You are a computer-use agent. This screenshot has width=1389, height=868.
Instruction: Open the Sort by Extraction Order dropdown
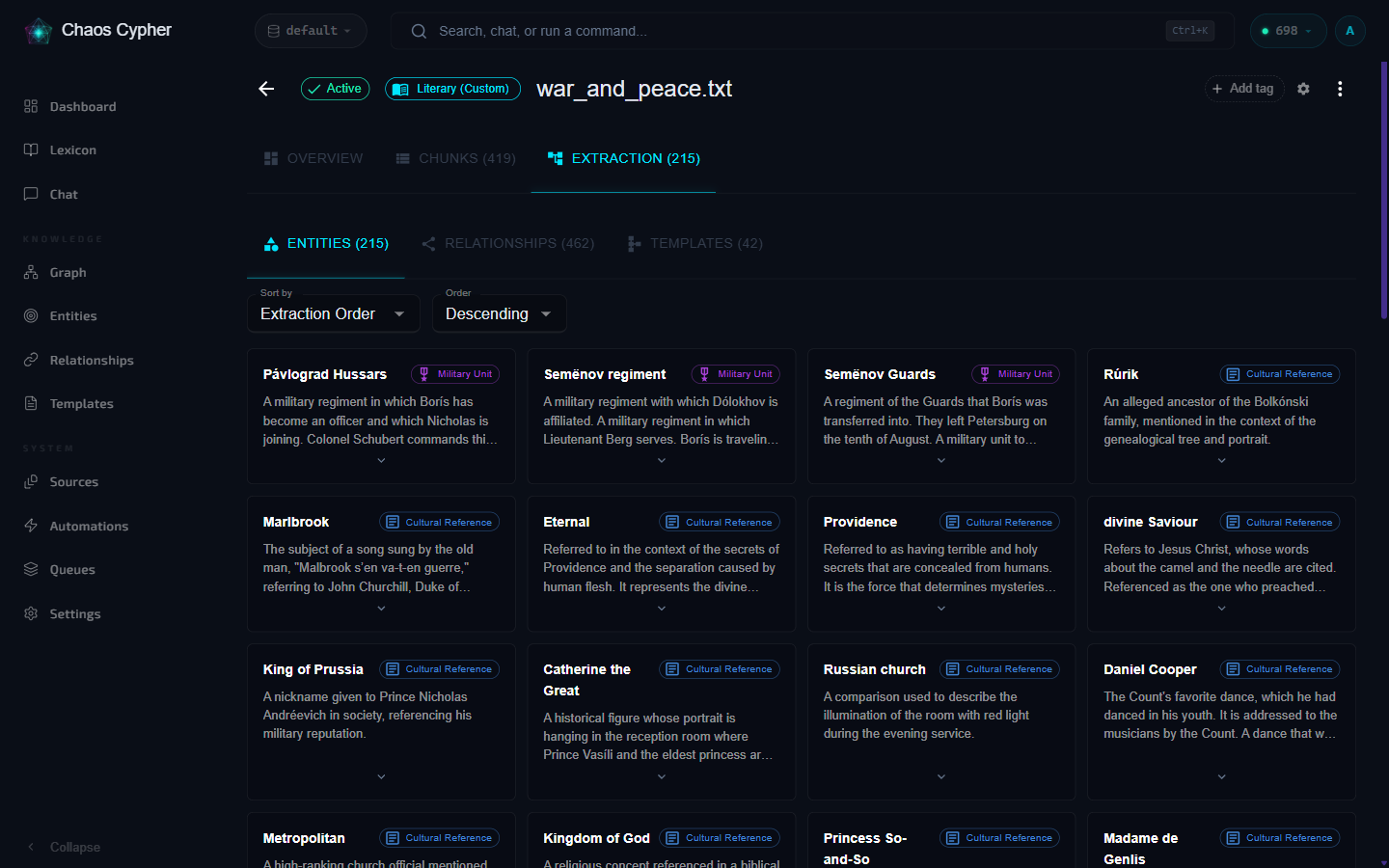pyautogui.click(x=333, y=313)
